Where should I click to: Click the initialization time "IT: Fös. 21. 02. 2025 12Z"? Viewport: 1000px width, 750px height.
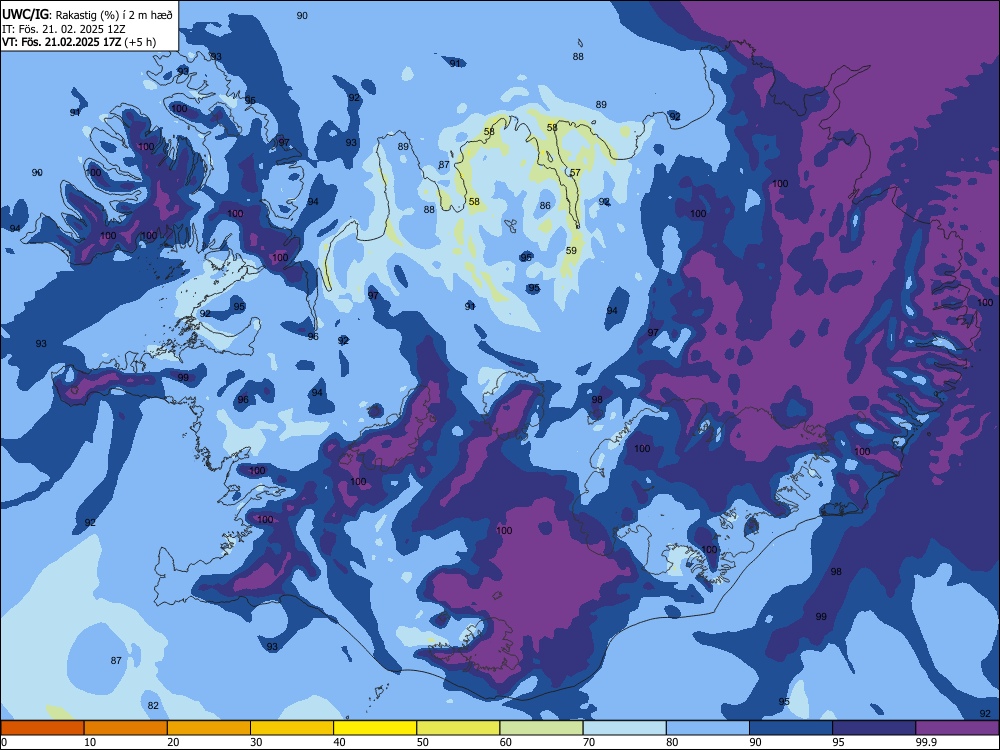click(x=62, y=29)
